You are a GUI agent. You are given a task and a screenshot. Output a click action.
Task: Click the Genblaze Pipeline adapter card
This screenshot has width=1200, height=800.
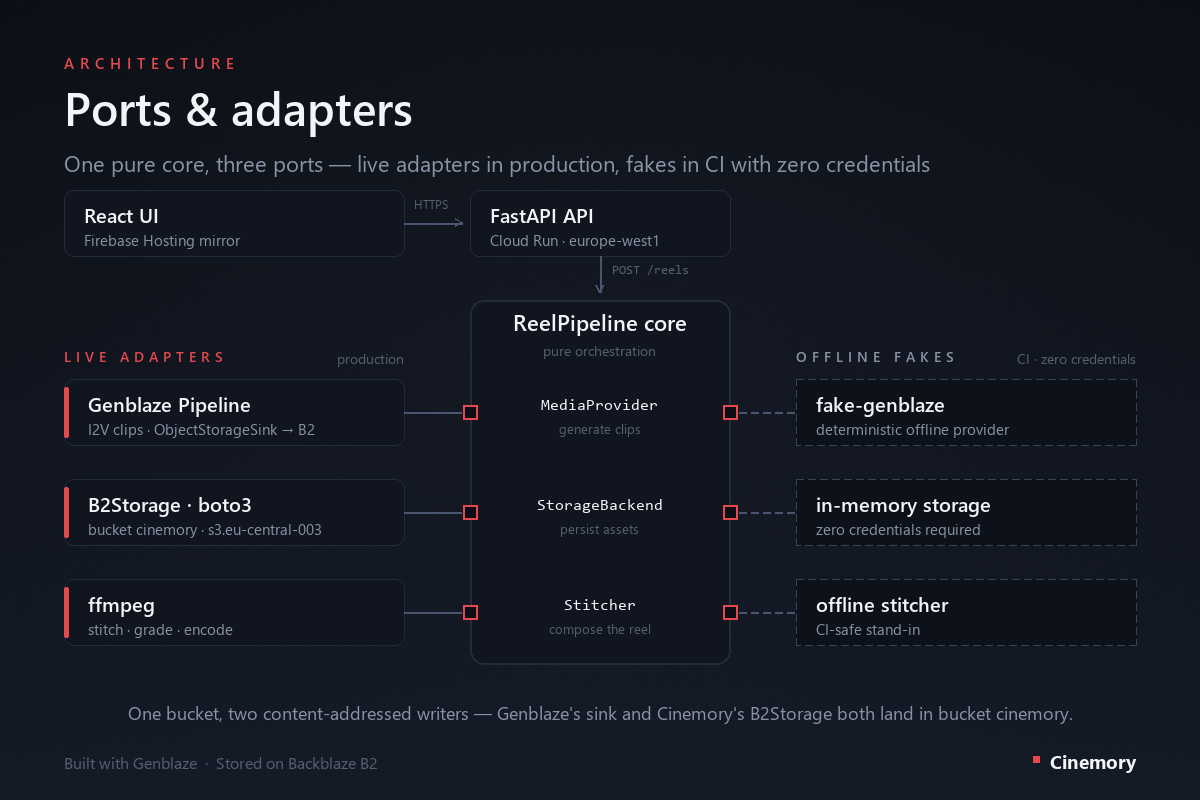(234, 412)
